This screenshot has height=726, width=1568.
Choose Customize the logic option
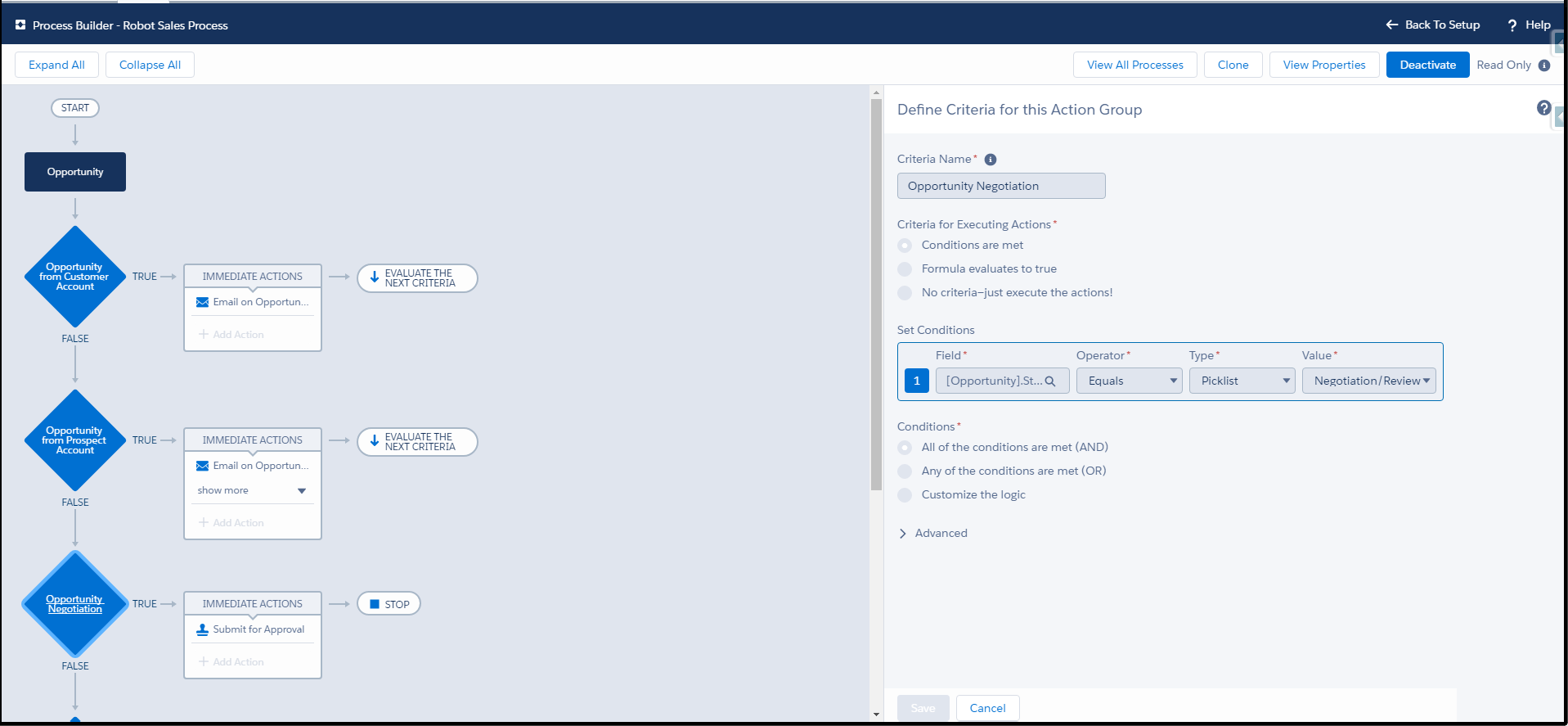click(905, 495)
